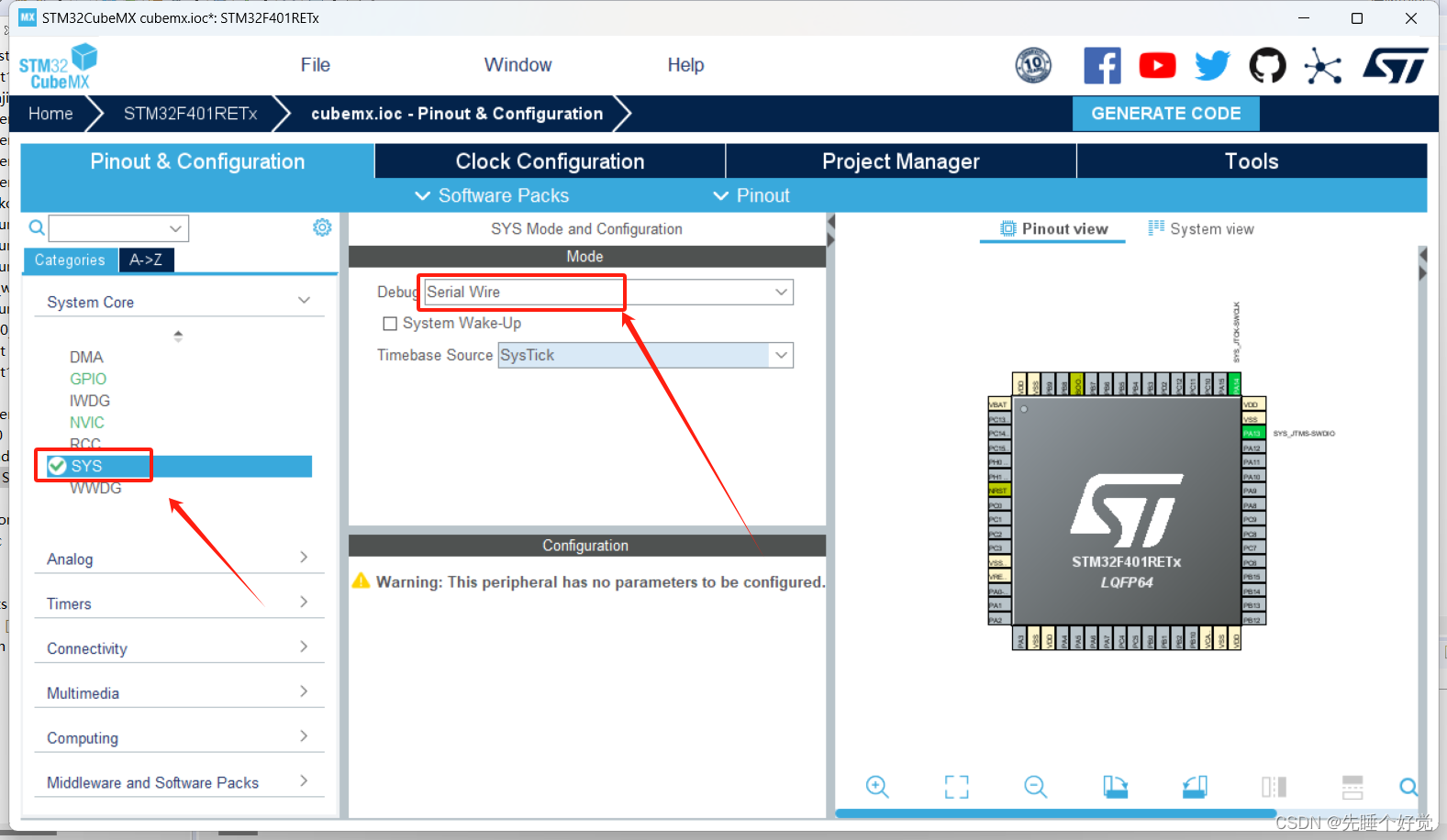1447x840 pixels.
Task: Select DMA in System Core list
Action: click(x=86, y=357)
